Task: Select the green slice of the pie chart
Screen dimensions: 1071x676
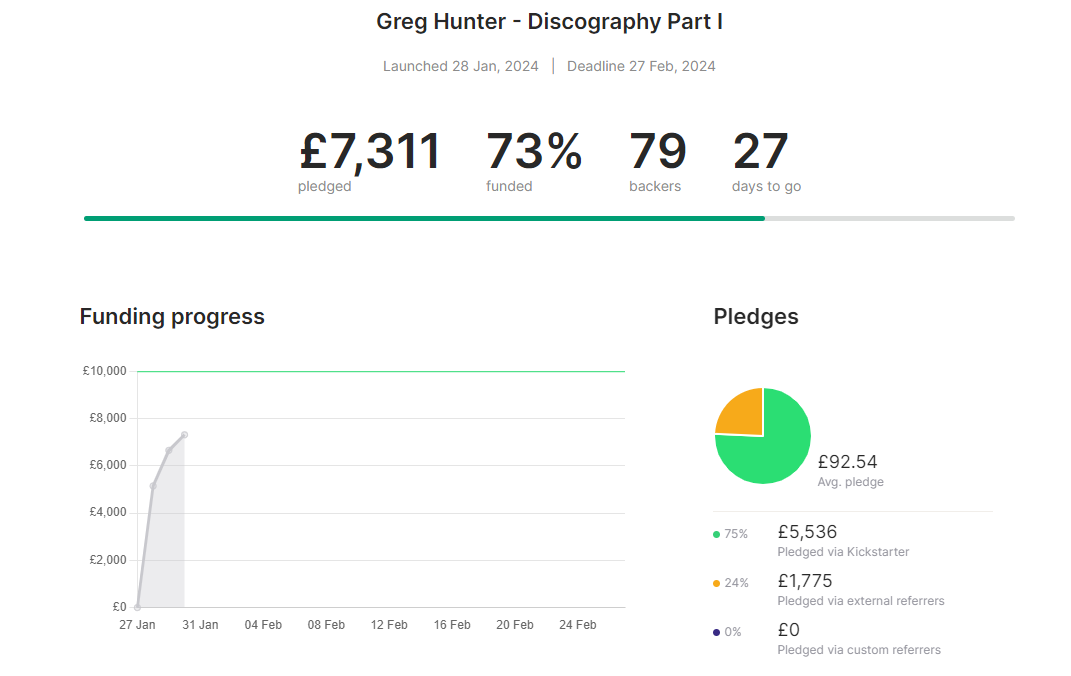Action: tap(770, 450)
